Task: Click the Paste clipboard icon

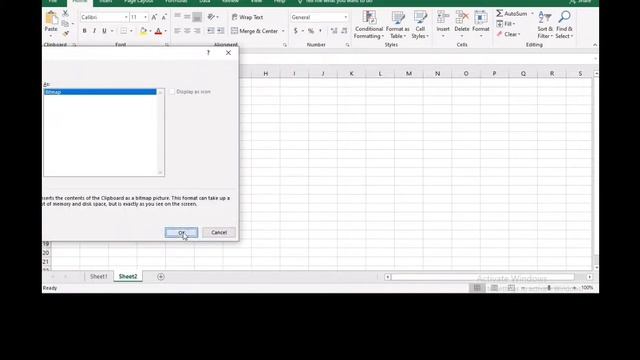Action: (51, 18)
